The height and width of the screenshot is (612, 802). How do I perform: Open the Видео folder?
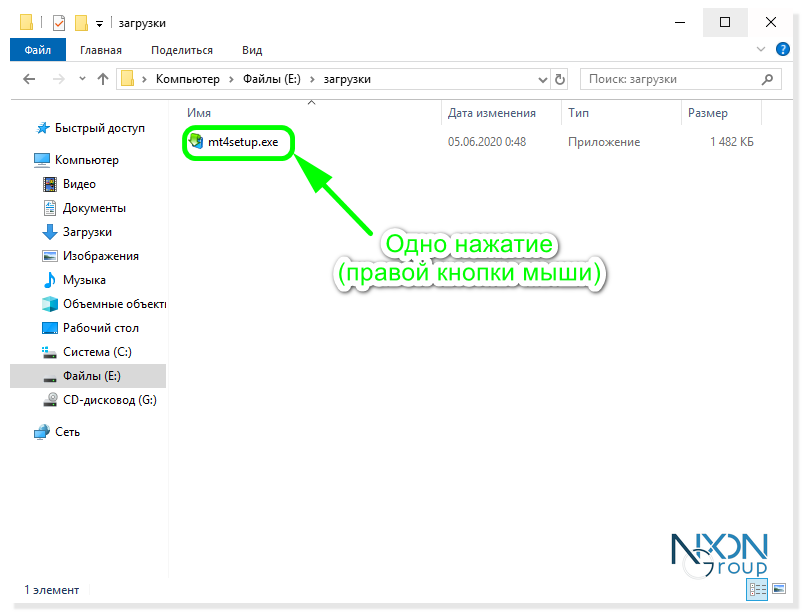coord(79,184)
